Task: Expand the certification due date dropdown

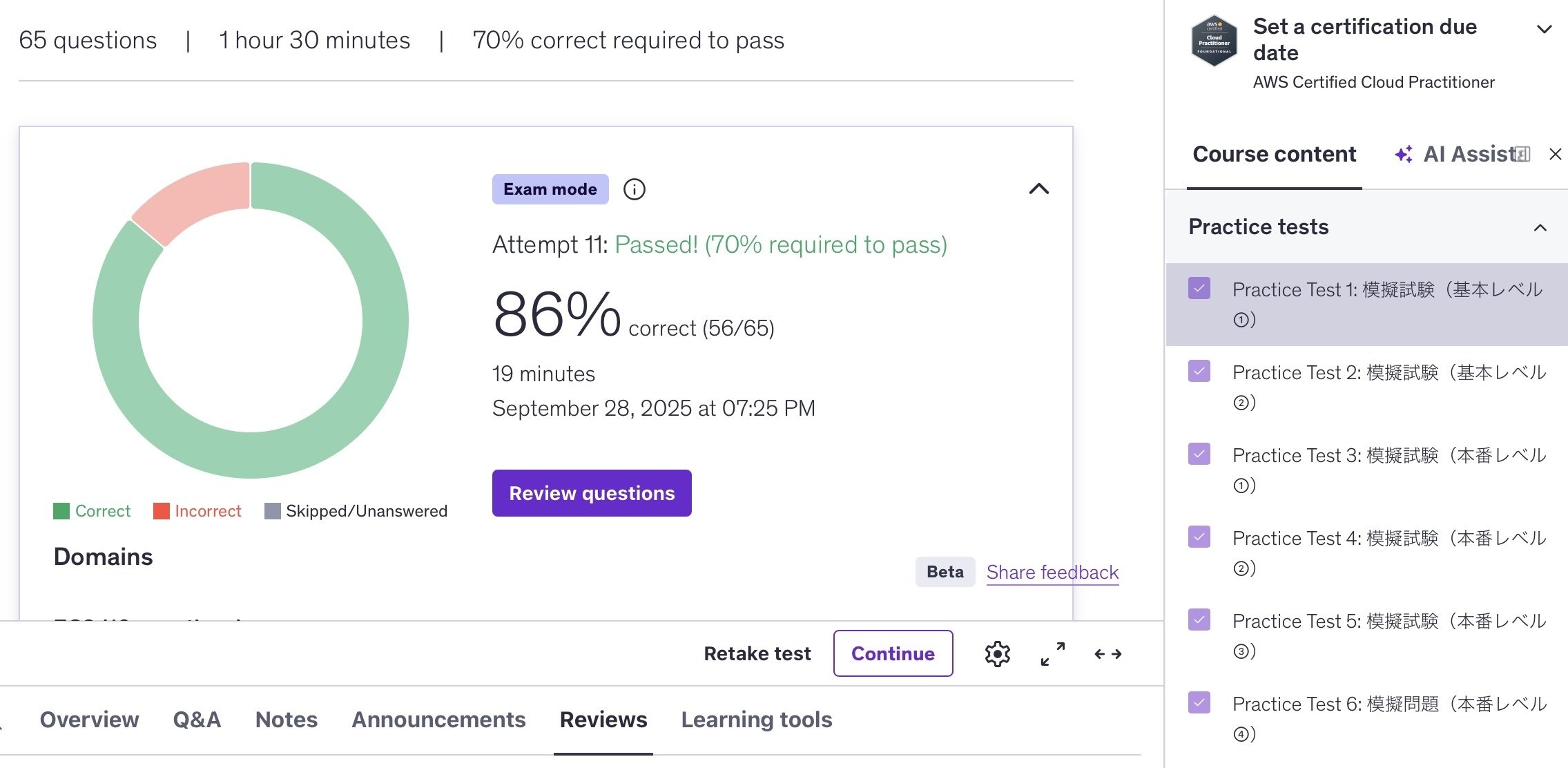Action: (1544, 29)
